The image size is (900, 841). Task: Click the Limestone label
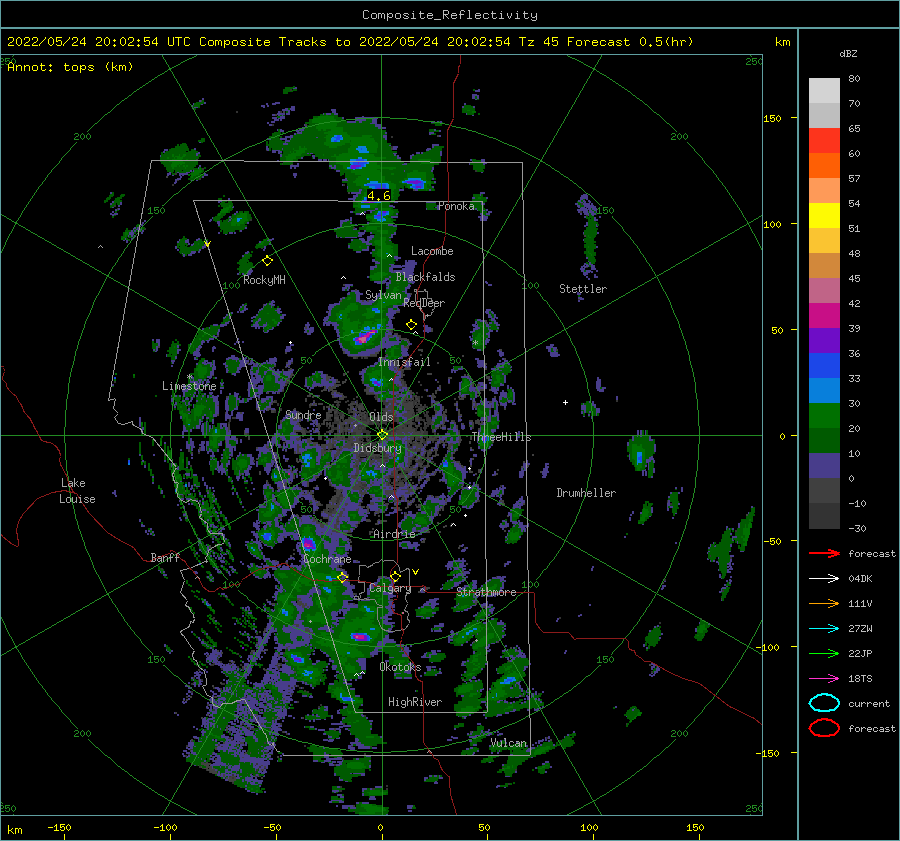pos(189,386)
